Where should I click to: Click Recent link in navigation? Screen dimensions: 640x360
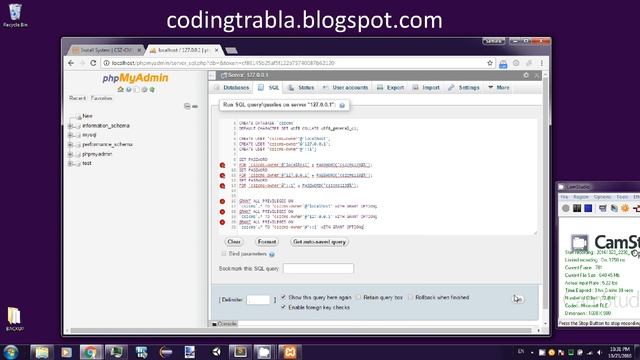tap(77, 98)
